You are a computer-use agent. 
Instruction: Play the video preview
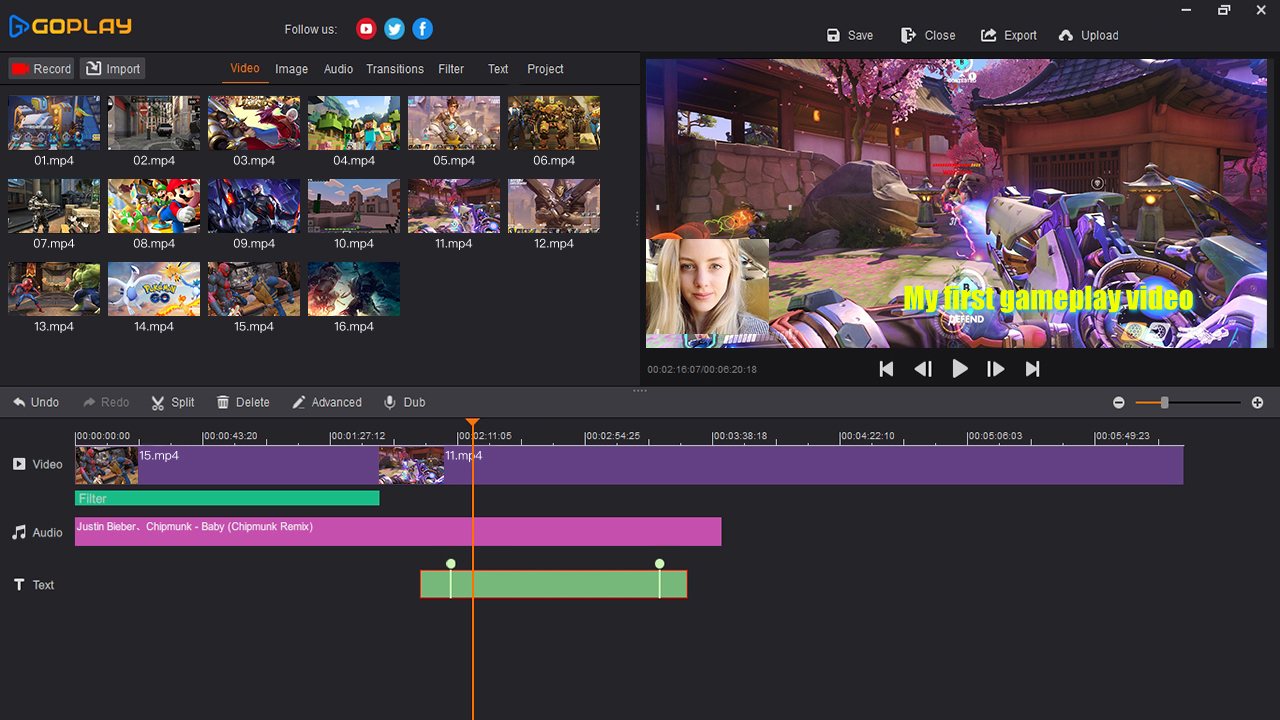[959, 368]
